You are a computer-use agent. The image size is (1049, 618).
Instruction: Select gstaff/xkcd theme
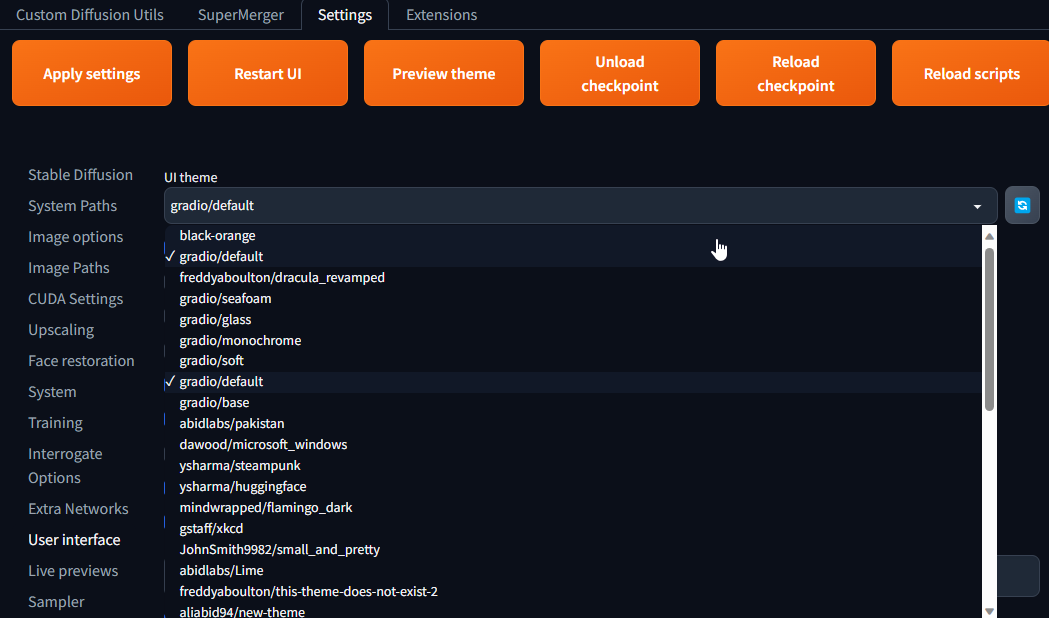573,528
